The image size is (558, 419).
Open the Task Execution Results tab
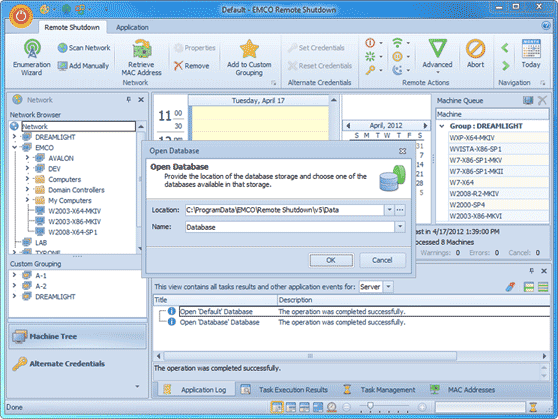tap(284, 389)
